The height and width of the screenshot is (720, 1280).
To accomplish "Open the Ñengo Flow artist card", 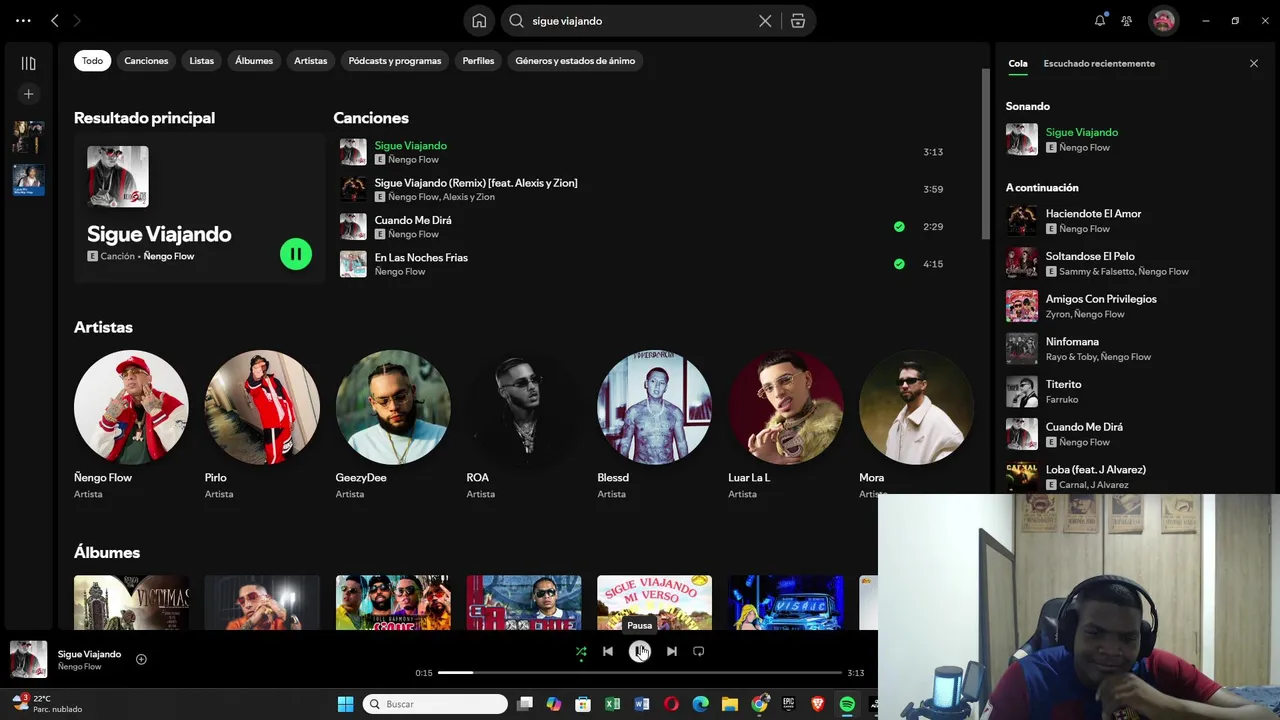I will 131,425.
